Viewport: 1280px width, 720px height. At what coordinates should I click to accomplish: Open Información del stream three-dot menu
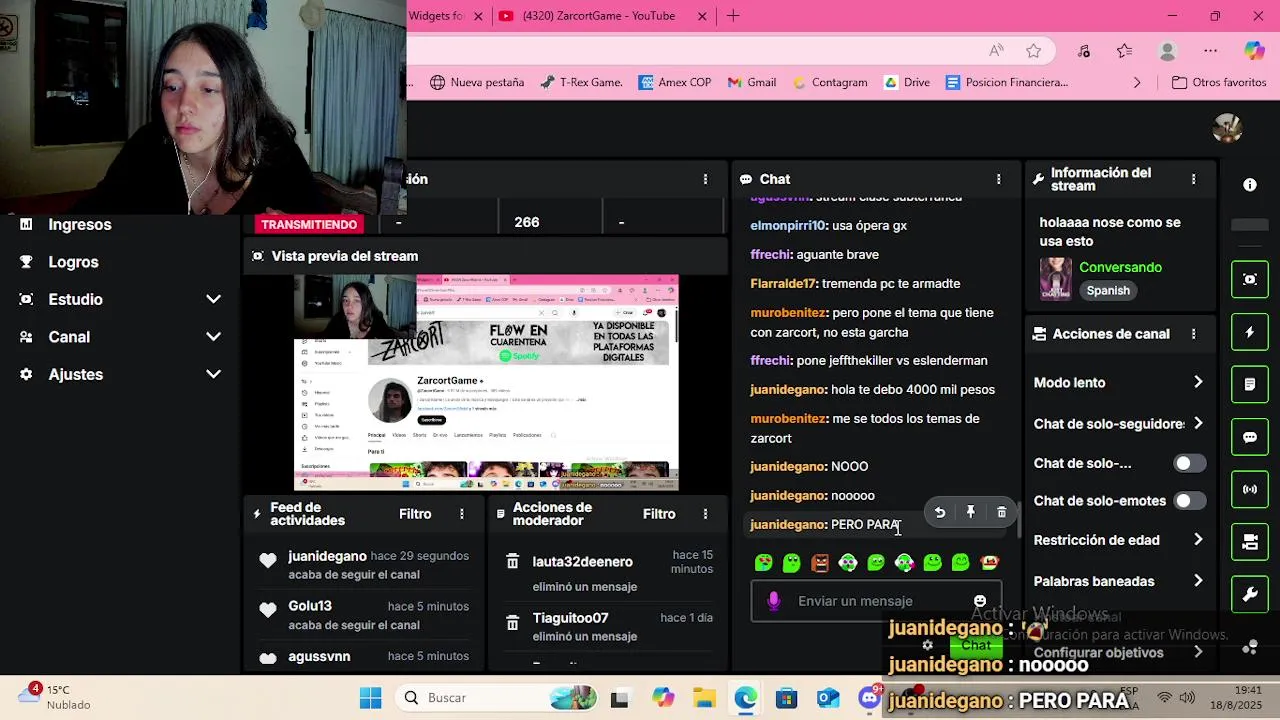click(1193, 179)
